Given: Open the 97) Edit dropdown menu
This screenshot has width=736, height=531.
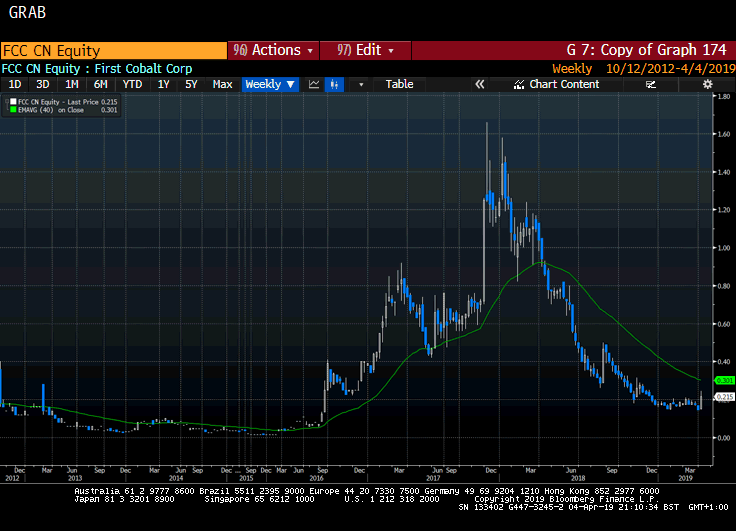Looking at the screenshot, I should tap(365, 50).
